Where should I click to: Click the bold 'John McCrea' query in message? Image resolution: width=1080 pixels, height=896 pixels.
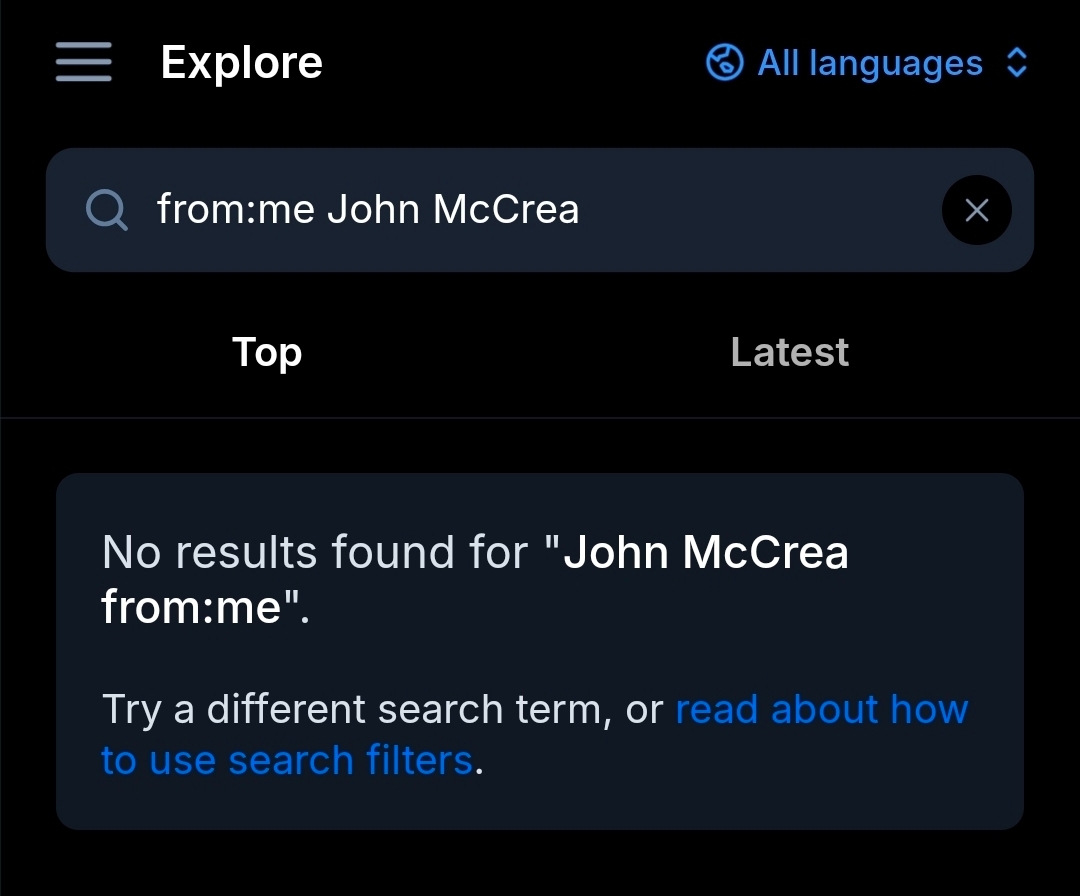click(x=706, y=552)
